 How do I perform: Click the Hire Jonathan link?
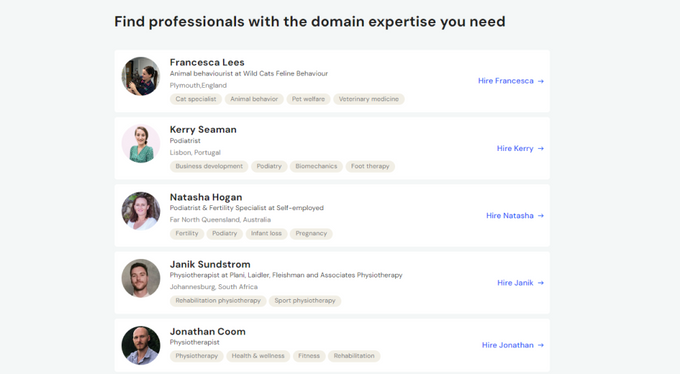[x=513, y=345]
